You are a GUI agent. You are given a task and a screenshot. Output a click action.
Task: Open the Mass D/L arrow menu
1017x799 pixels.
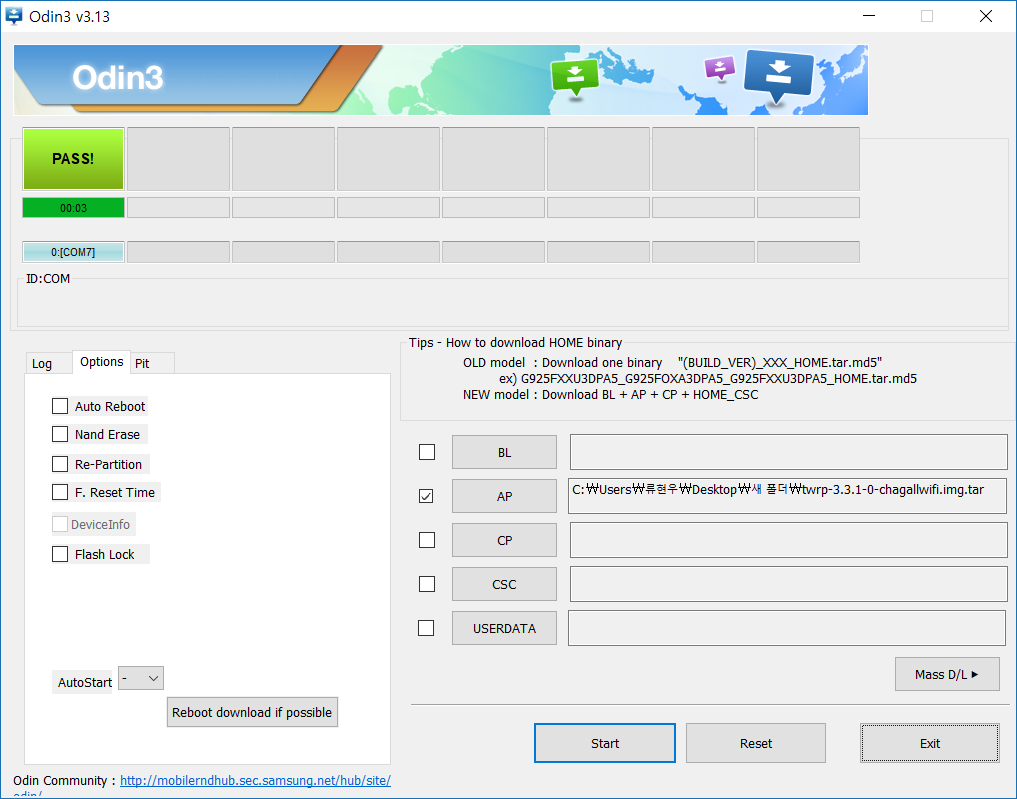[947, 674]
